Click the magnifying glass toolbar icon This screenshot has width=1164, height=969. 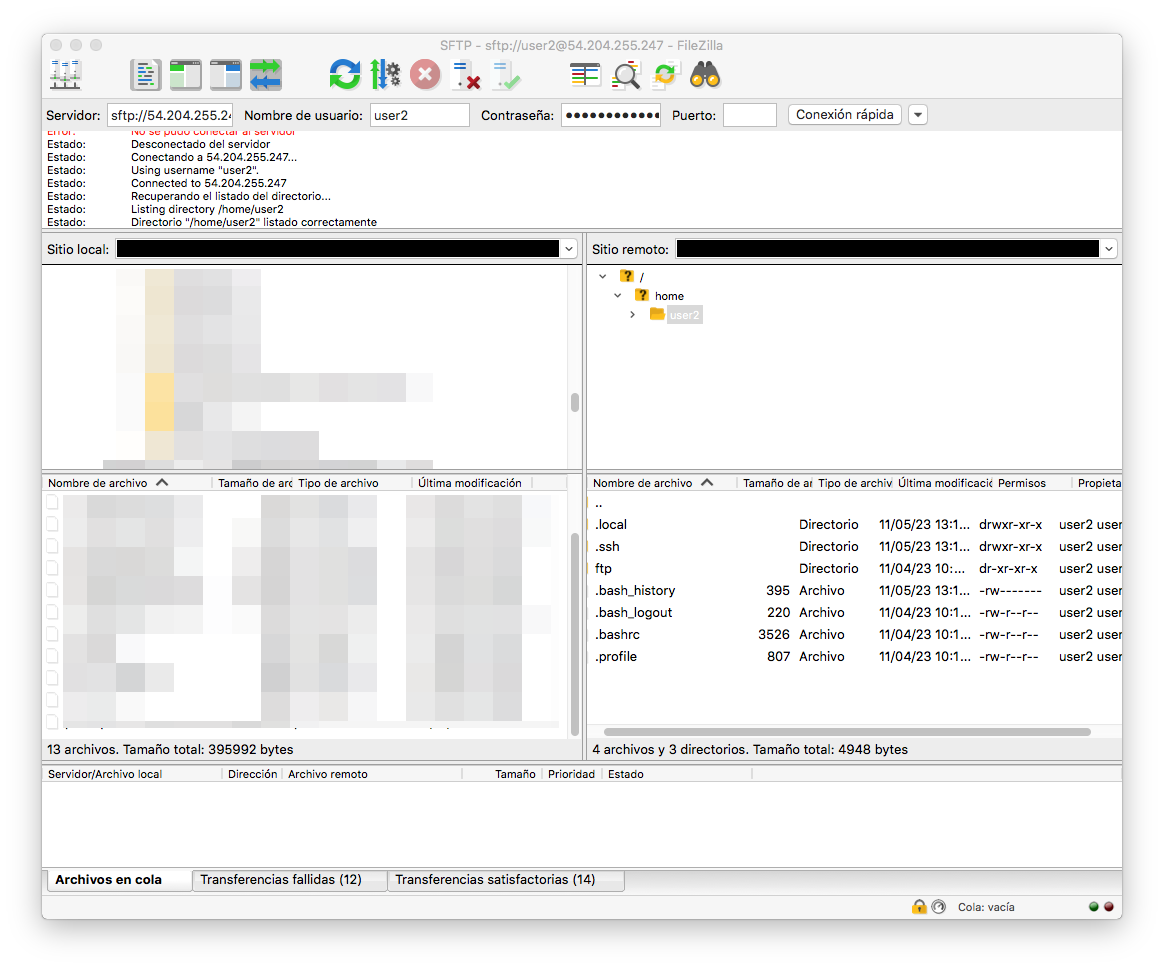point(626,75)
